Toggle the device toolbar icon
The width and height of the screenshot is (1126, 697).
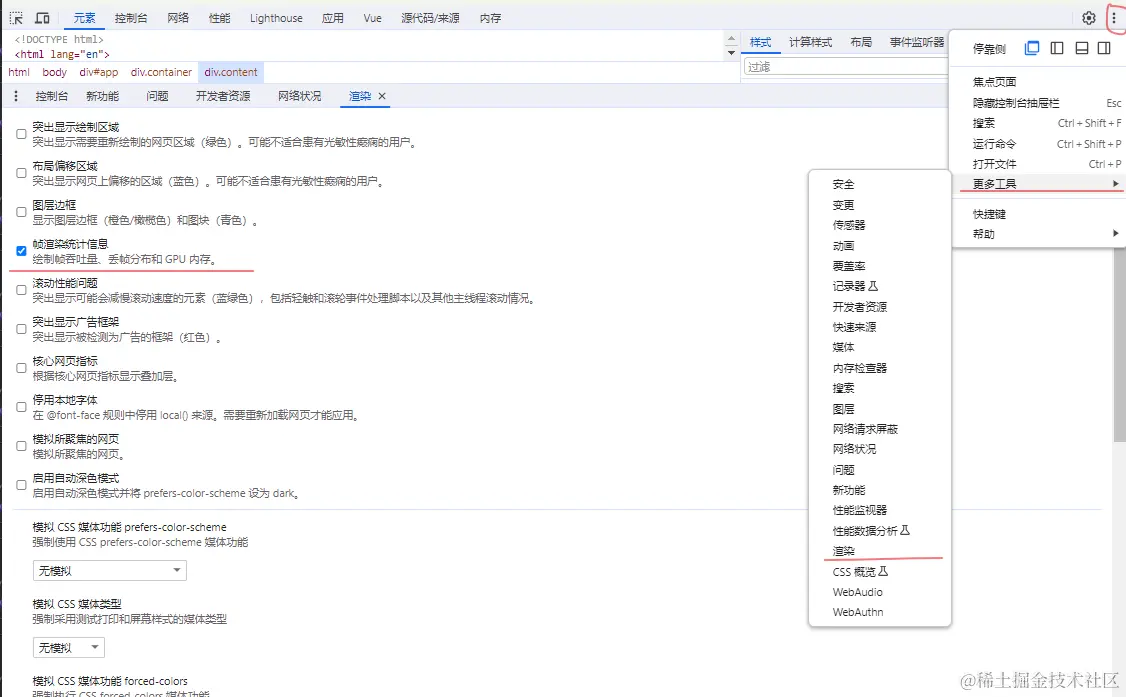coord(42,18)
